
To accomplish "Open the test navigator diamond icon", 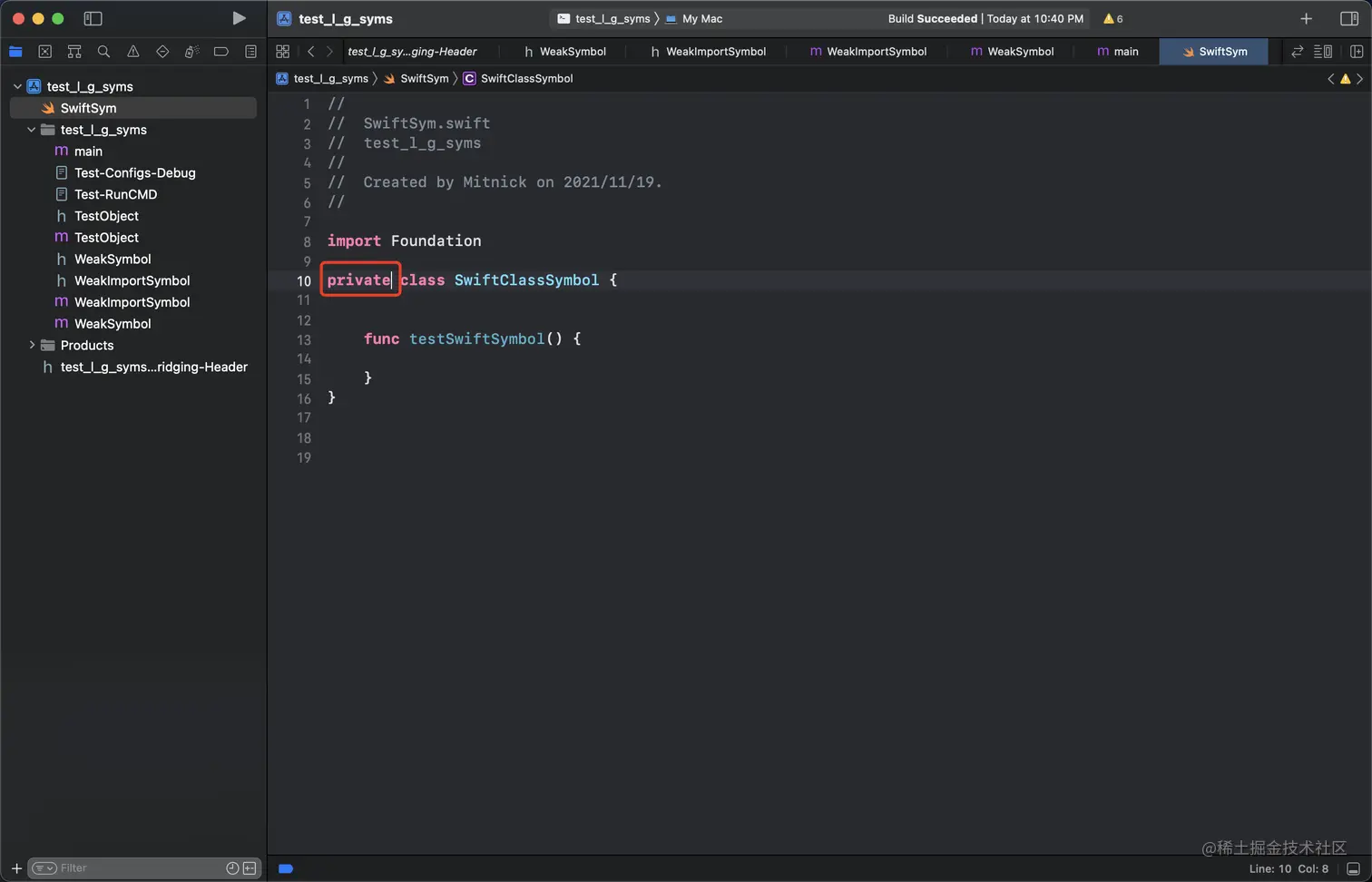I will (x=162, y=52).
